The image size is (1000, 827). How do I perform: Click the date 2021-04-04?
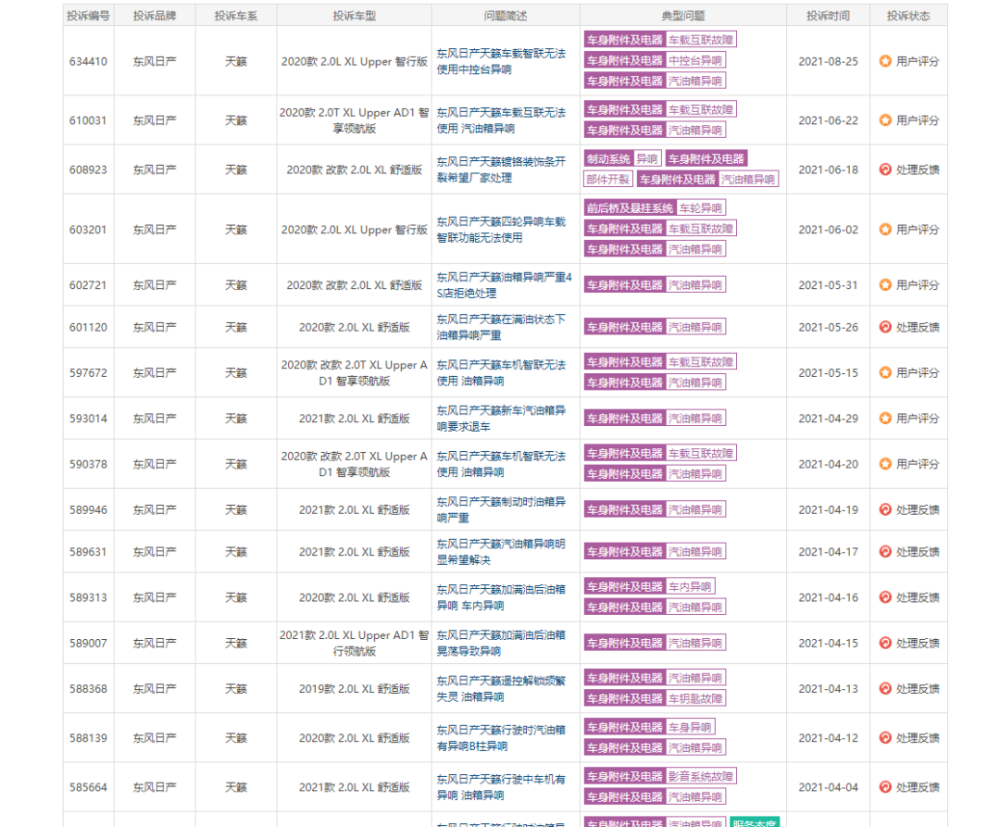coord(828,787)
